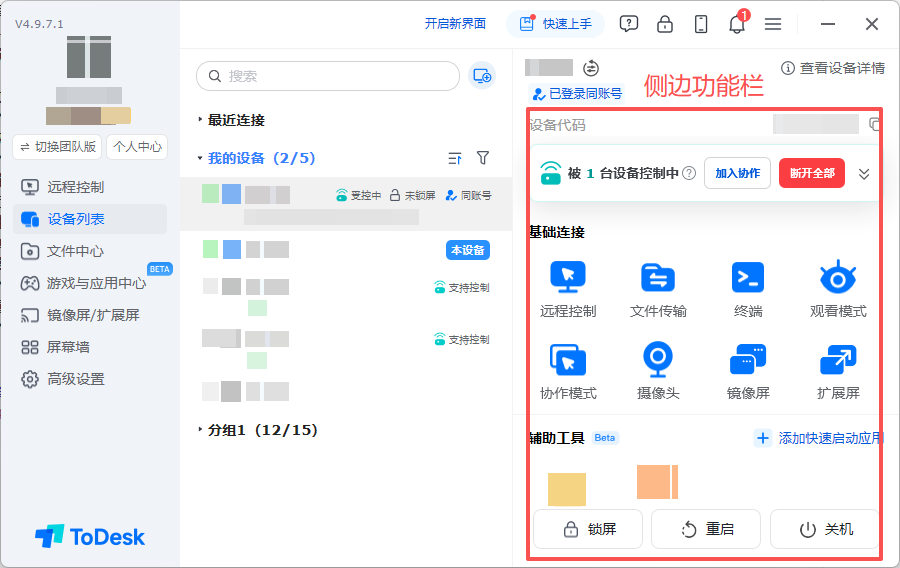This screenshot has width=900, height=568.
Task: Copy the 设备代码 device code
Action: point(874,124)
